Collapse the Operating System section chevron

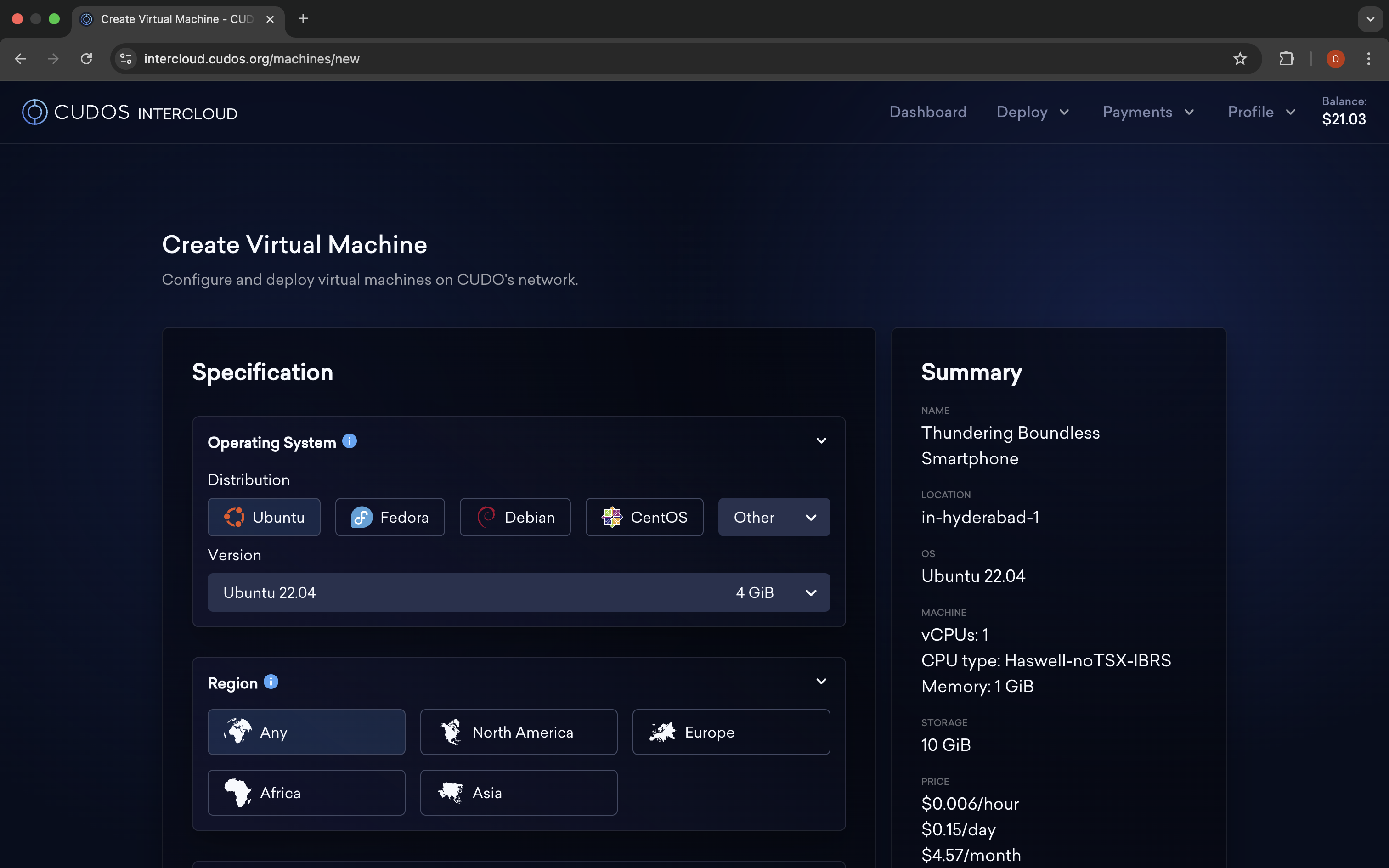(x=821, y=441)
